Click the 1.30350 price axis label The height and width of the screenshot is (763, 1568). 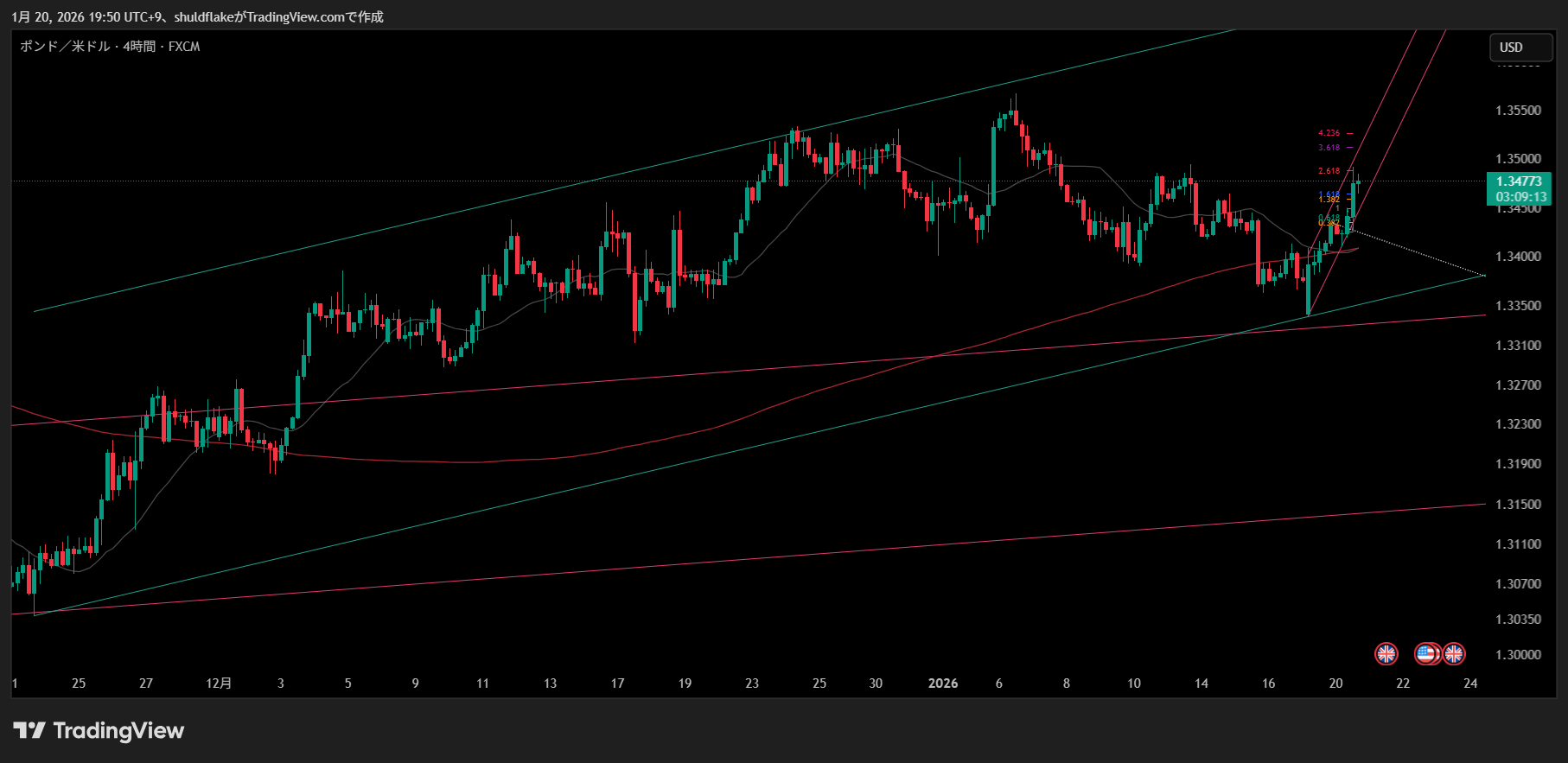(x=1518, y=620)
